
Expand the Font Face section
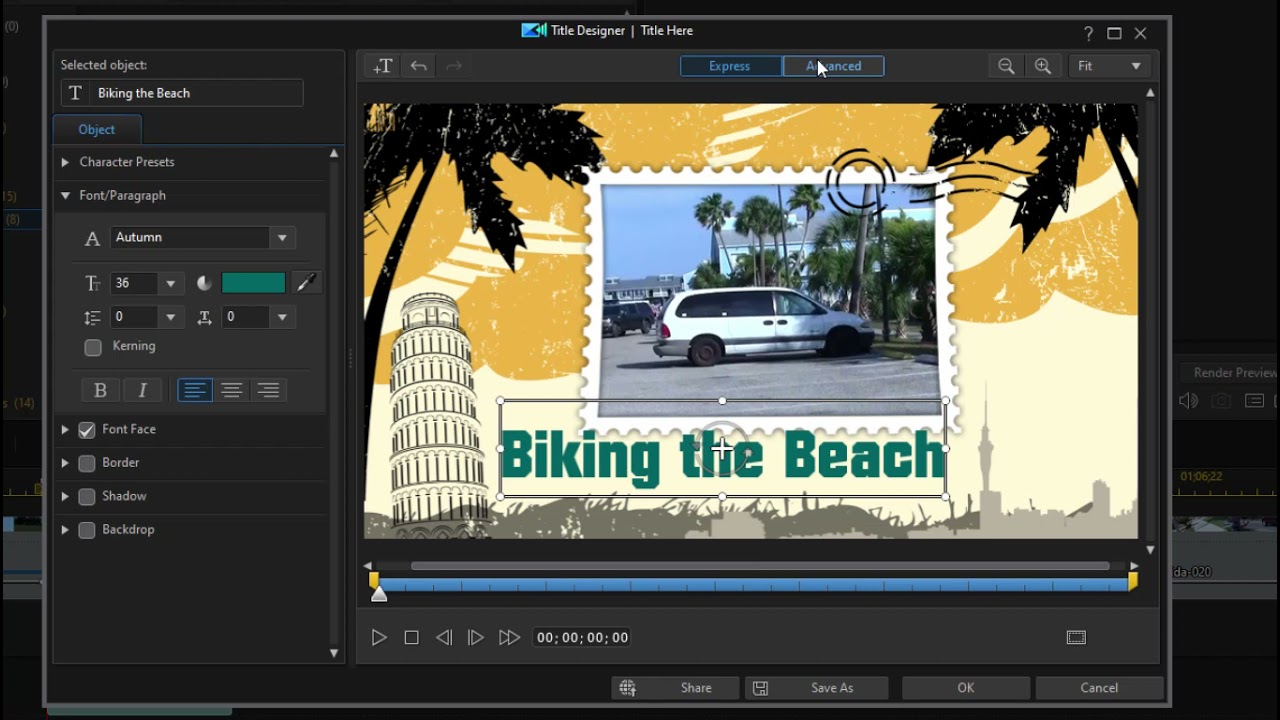tap(65, 430)
